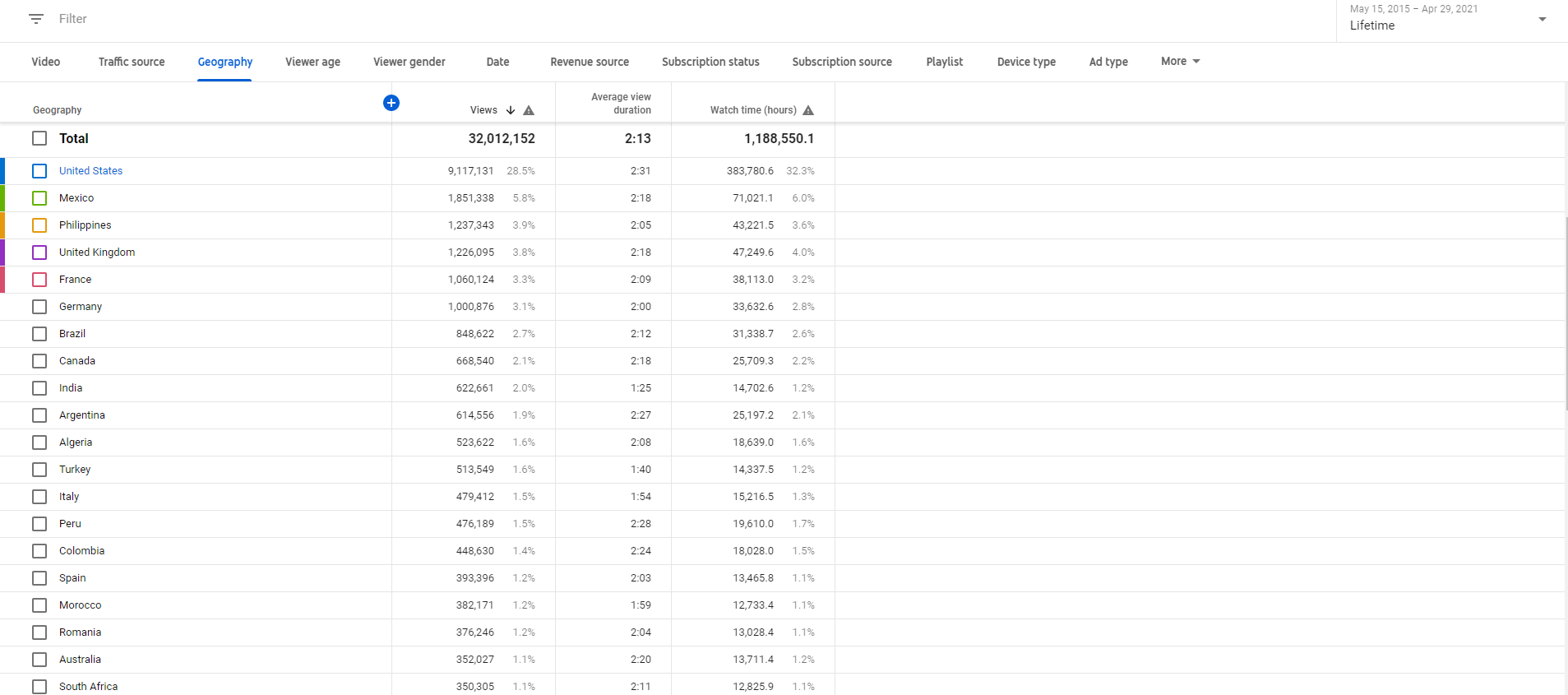Sort by Views using the down arrow
The height and width of the screenshot is (695, 1568).
point(511,110)
